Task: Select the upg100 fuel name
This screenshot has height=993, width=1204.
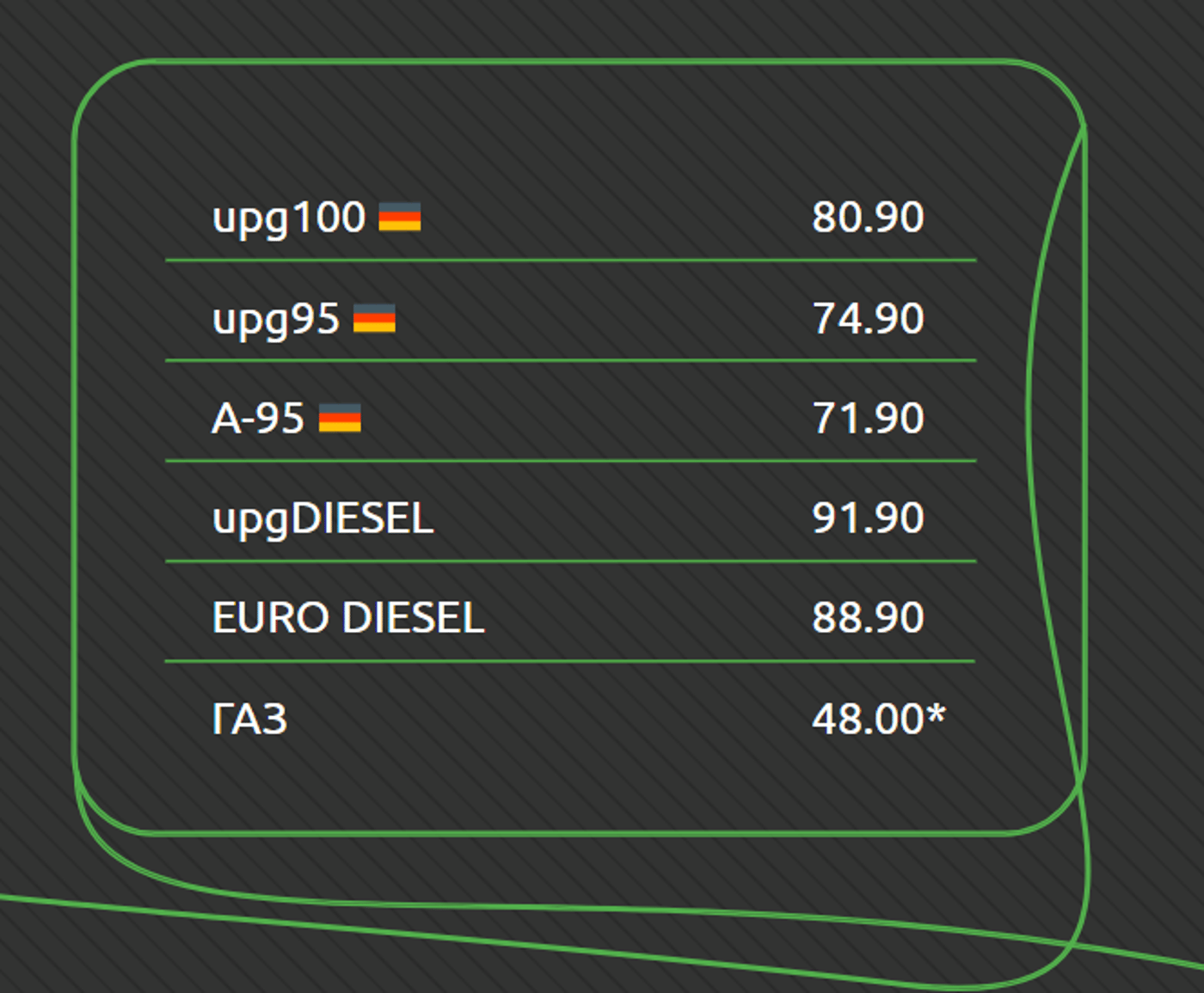Action: coord(289,218)
